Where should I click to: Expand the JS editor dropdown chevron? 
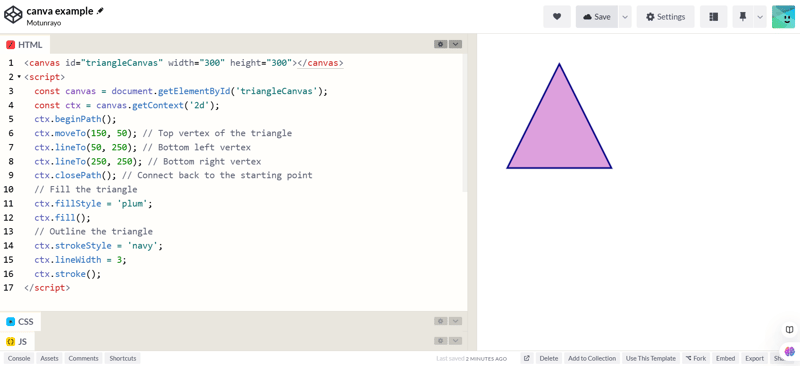click(x=455, y=340)
